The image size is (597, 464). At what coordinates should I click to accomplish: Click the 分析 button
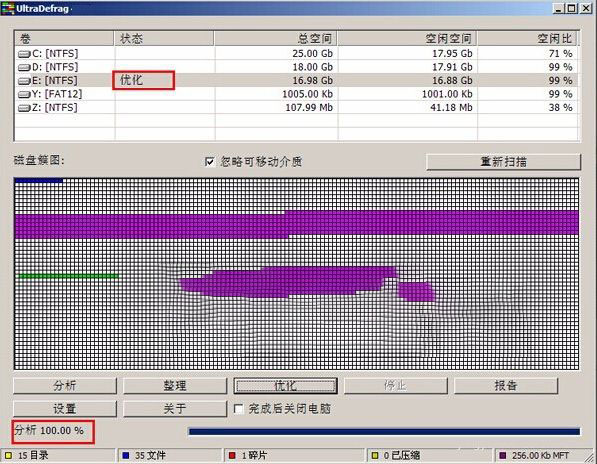pyautogui.click(x=65, y=386)
